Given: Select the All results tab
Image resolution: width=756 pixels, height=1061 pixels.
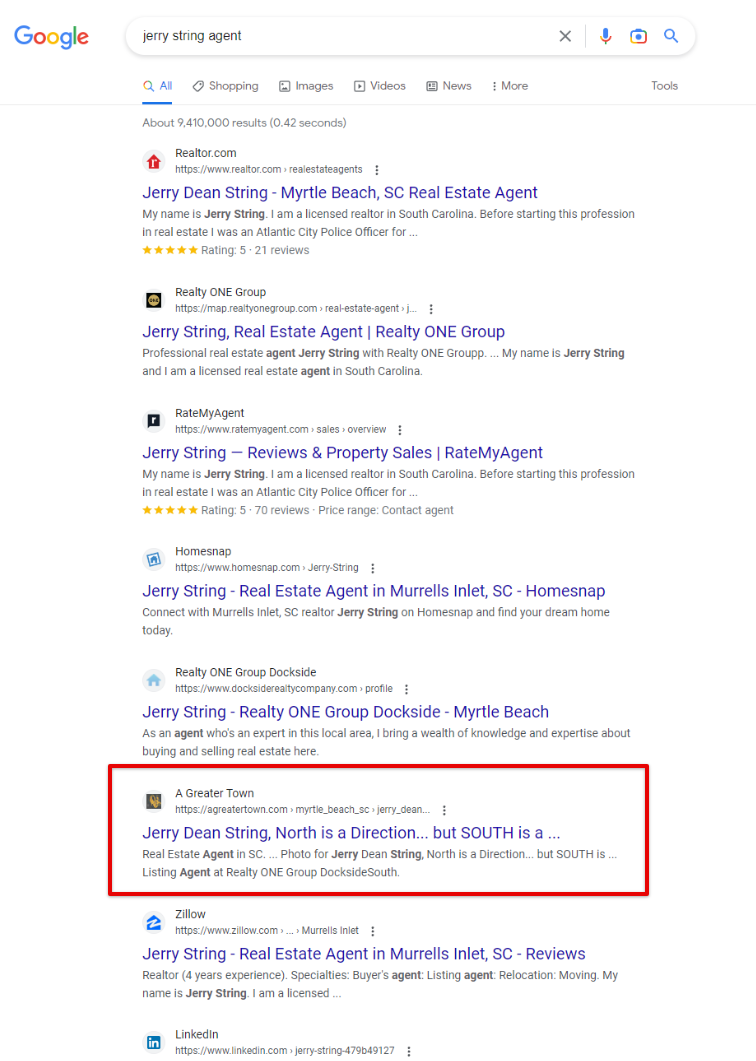Looking at the screenshot, I should pos(157,86).
